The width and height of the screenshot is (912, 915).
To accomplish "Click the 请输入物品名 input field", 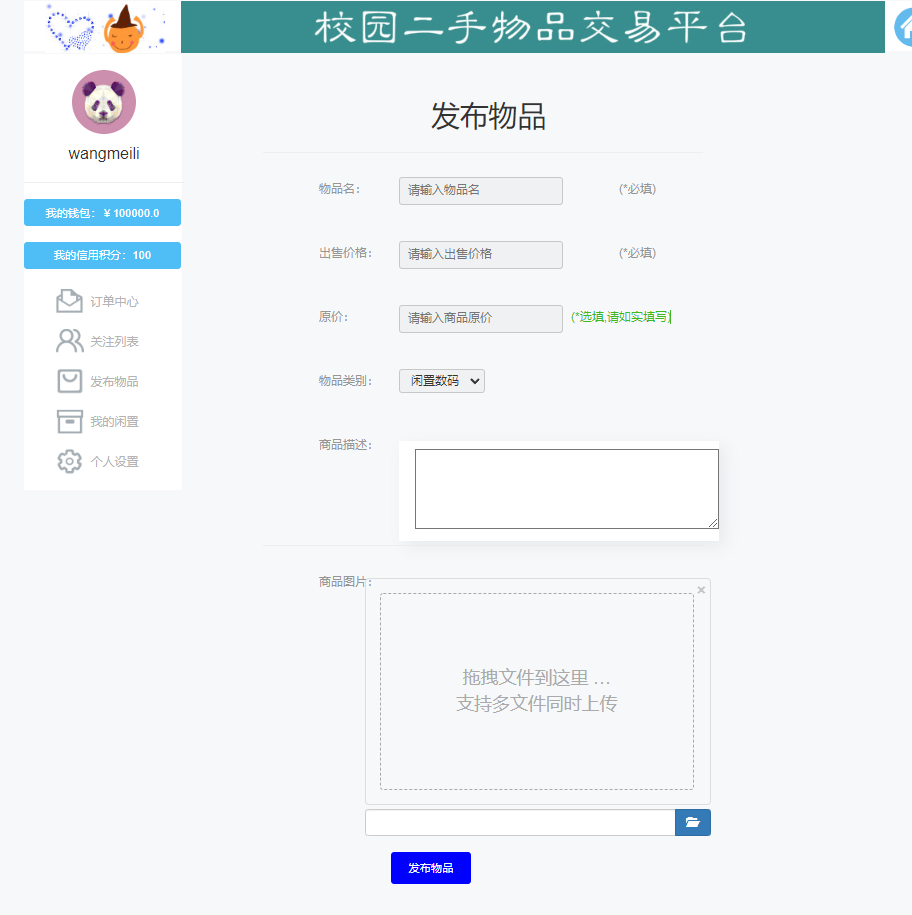I will click(480, 190).
